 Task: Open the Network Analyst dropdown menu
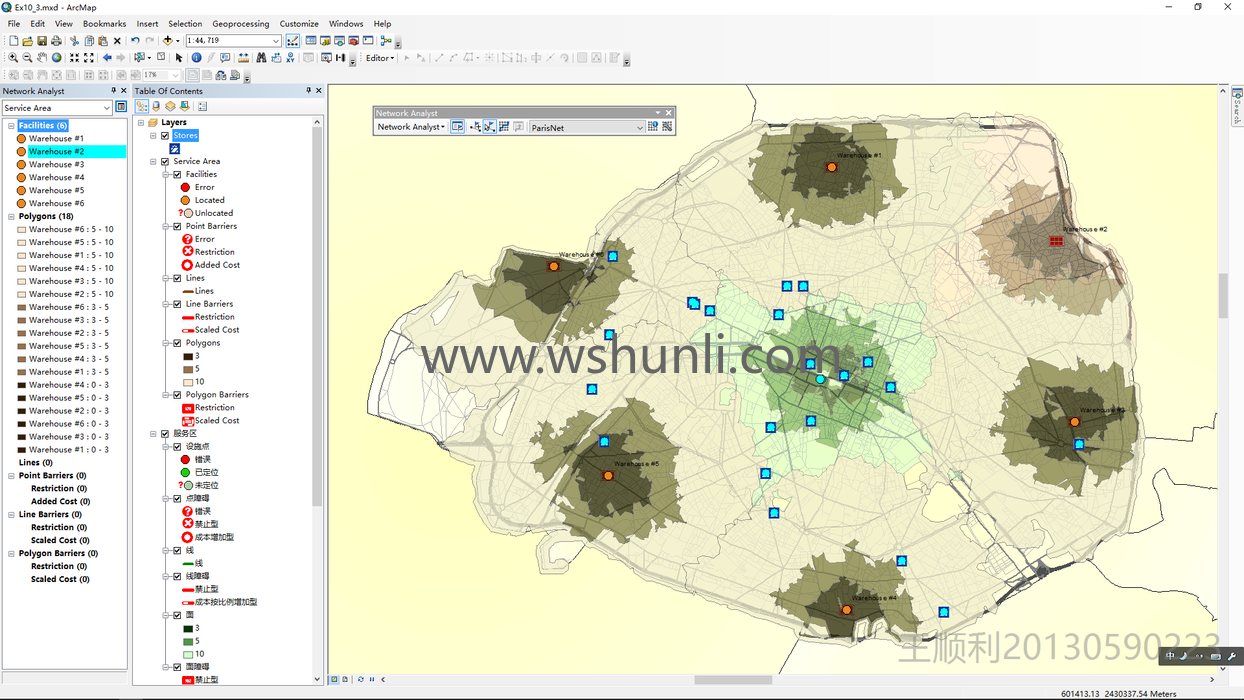point(411,127)
